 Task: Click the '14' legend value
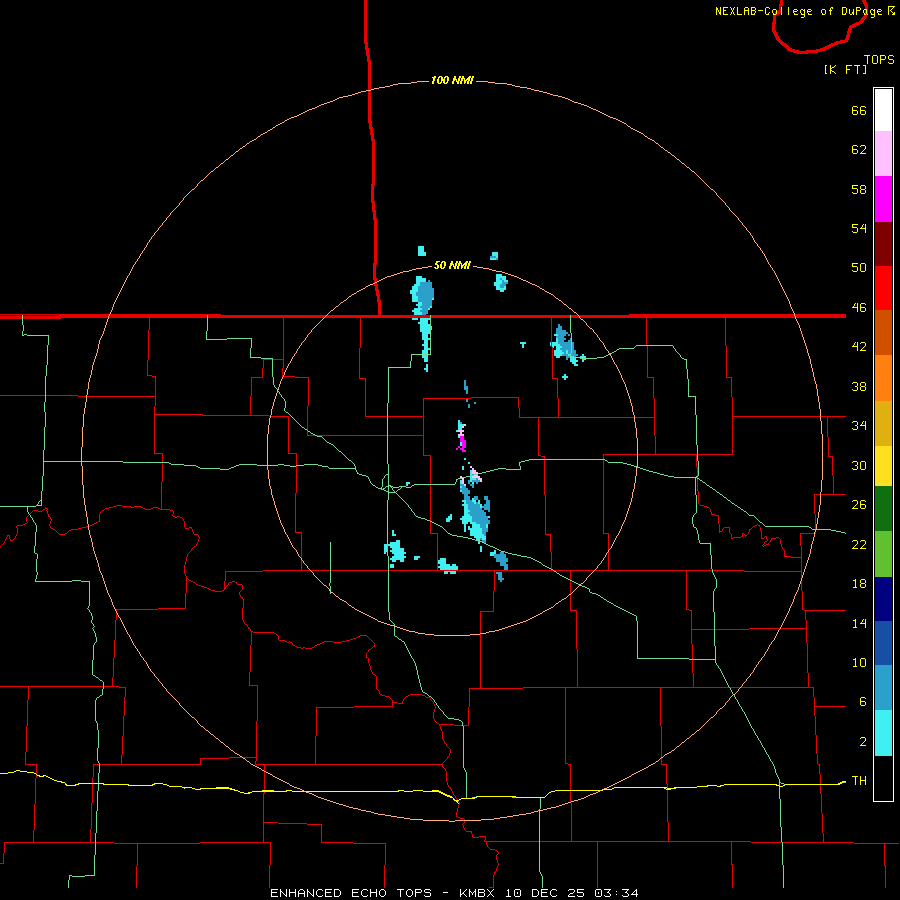pos(859,623)
